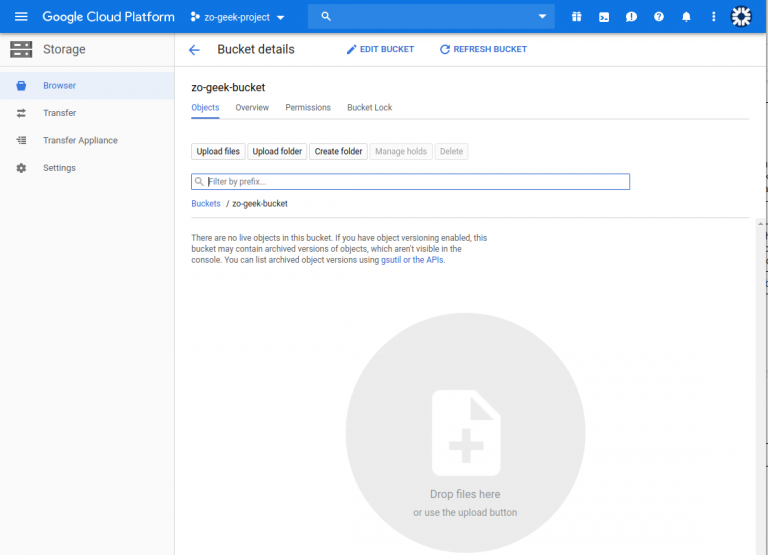The width and height of the screenshot is (768, 555).
Task: Switch to the Objects tab
Action: (205, 108)
